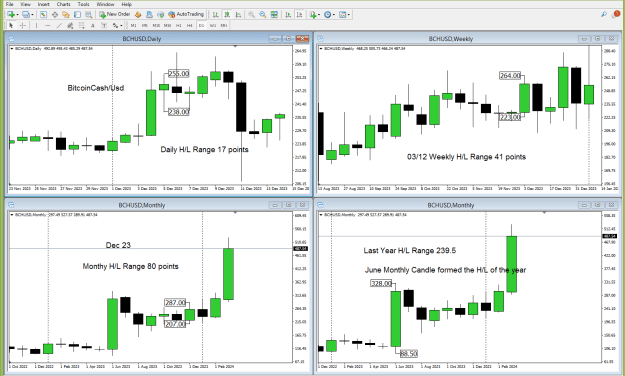Activate the W1 timeframe button
Screen dimensions: 625x376
212,25
